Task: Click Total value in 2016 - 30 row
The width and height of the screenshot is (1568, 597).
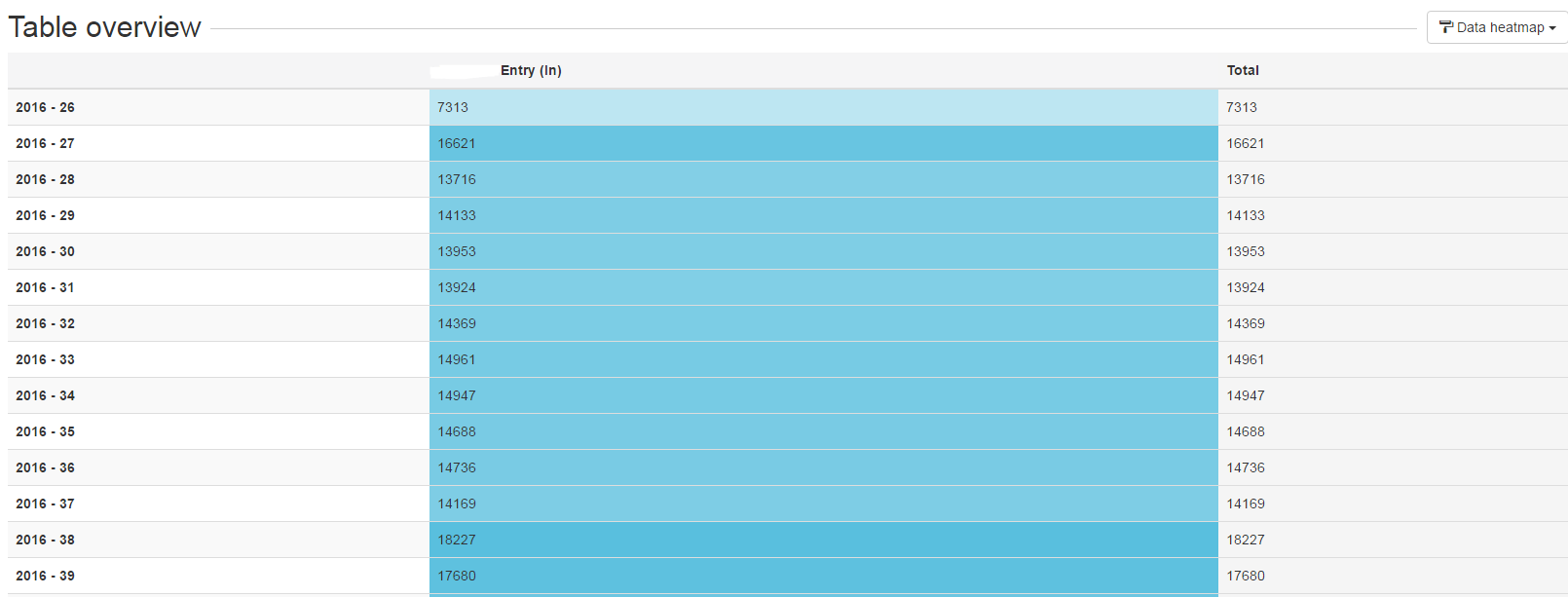Action: coord(1246,251)
